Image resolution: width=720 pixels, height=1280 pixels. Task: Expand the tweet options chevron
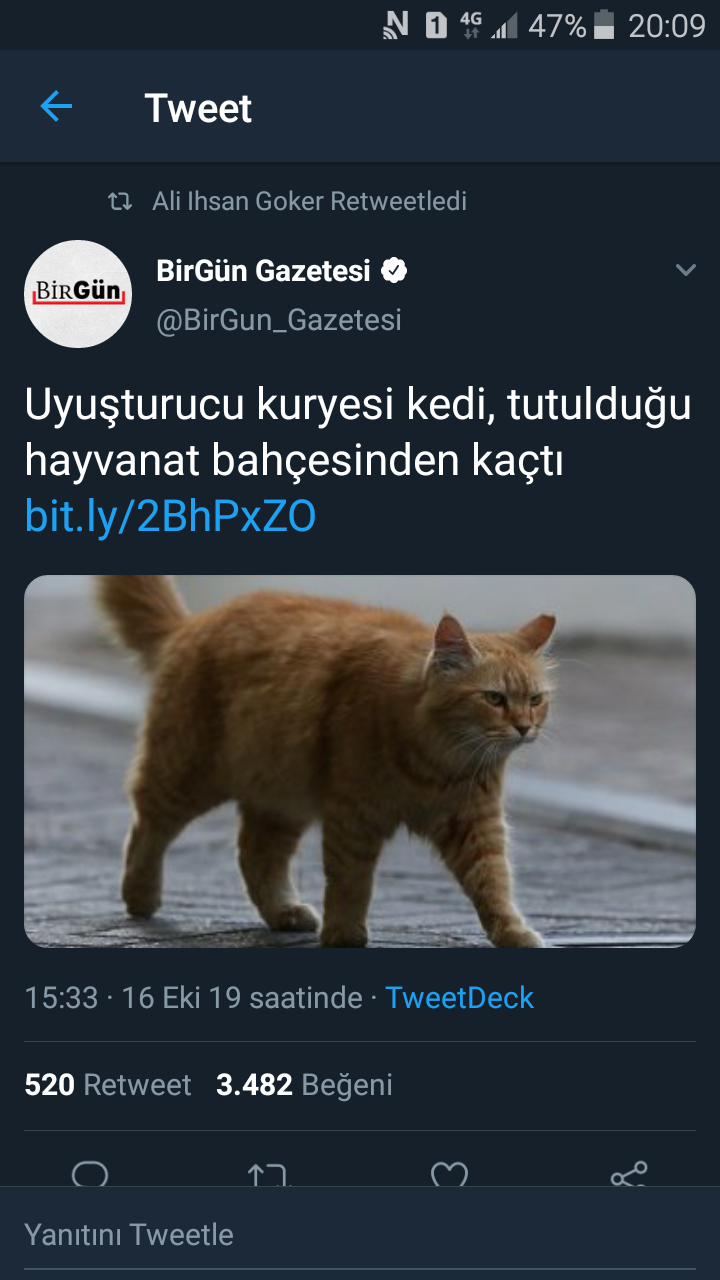click(x=685, y=270)
